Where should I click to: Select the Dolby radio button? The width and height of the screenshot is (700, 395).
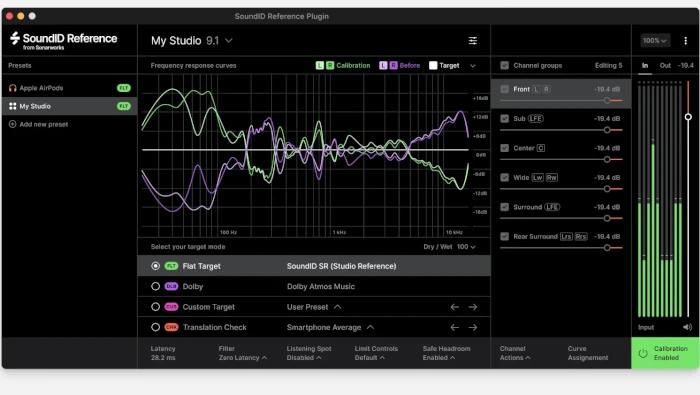click(x=155, y=287)
